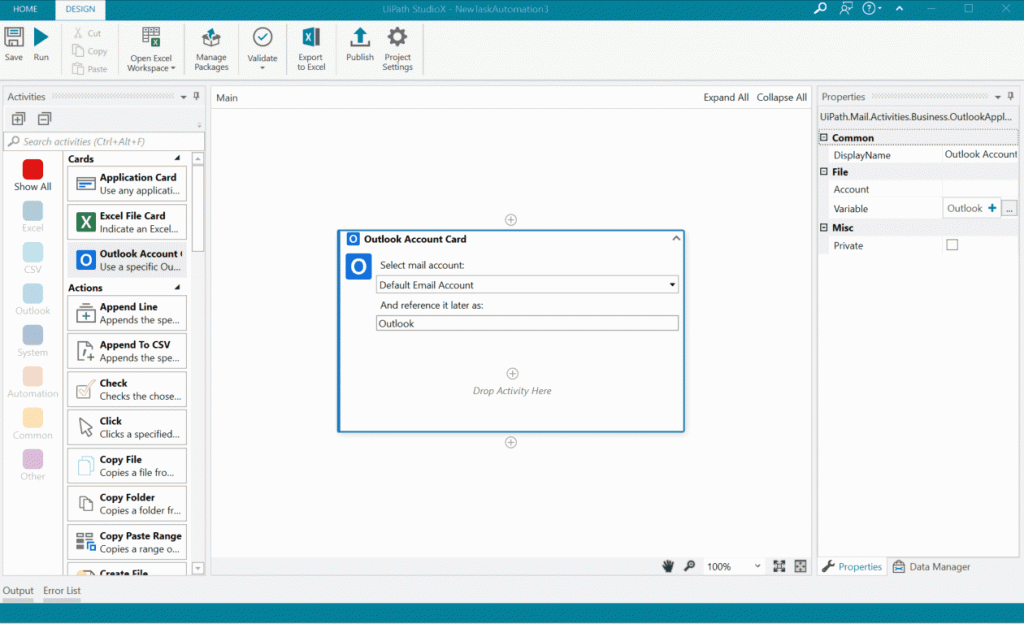Select the Outlook Account Card in Activities

(127, 260)
